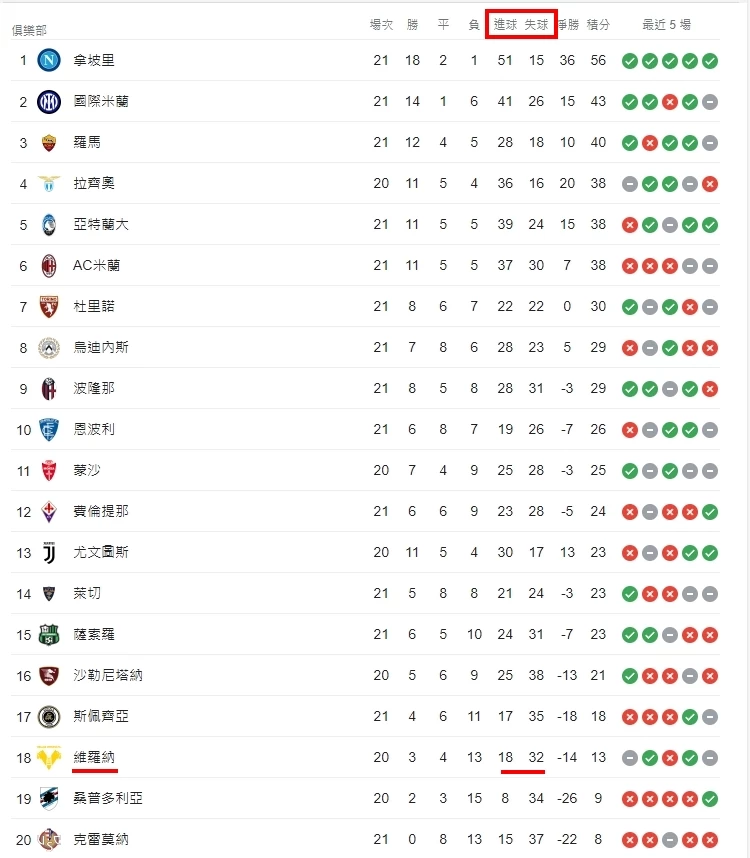
Task: Open the 拿坡里 team link
Action: 94,60
